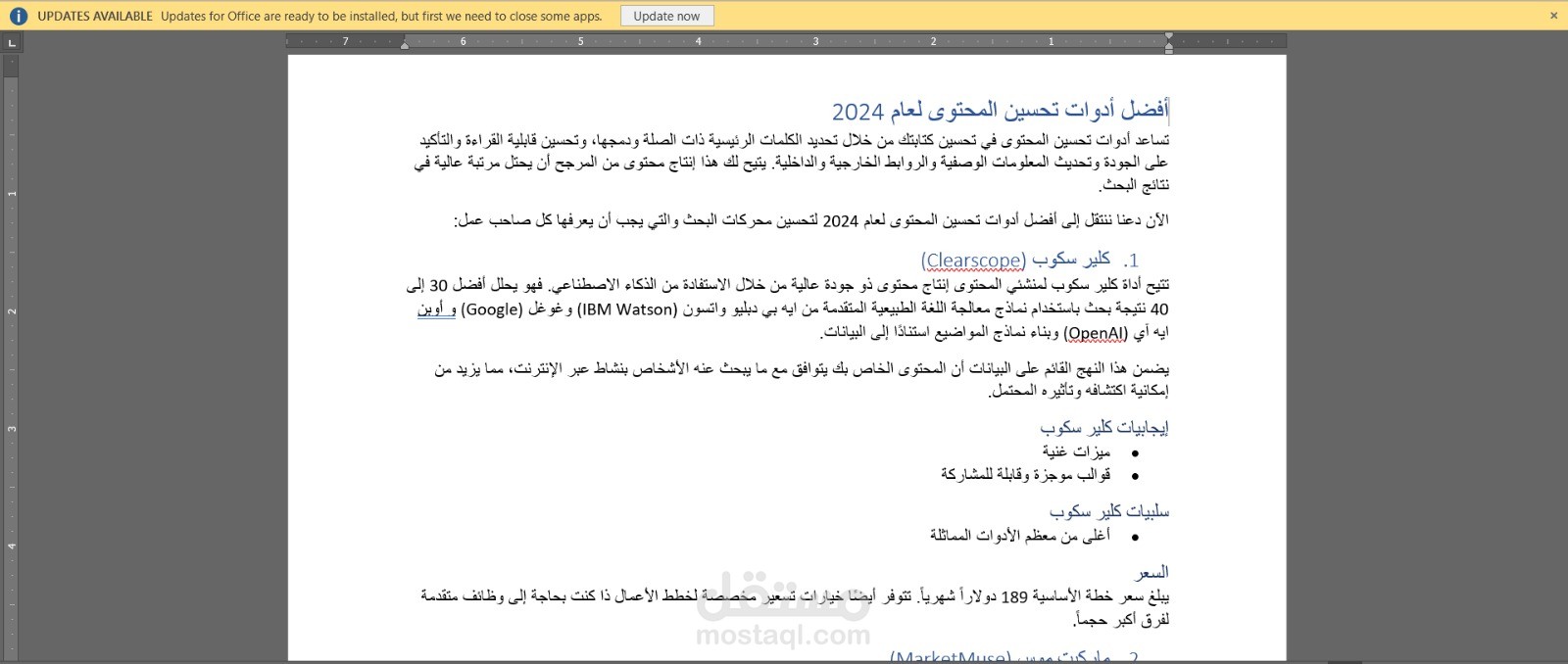Place cursor in title 'أفضل أدوات تحسين المحتوى لعام 2024'

pos(1001,110)
